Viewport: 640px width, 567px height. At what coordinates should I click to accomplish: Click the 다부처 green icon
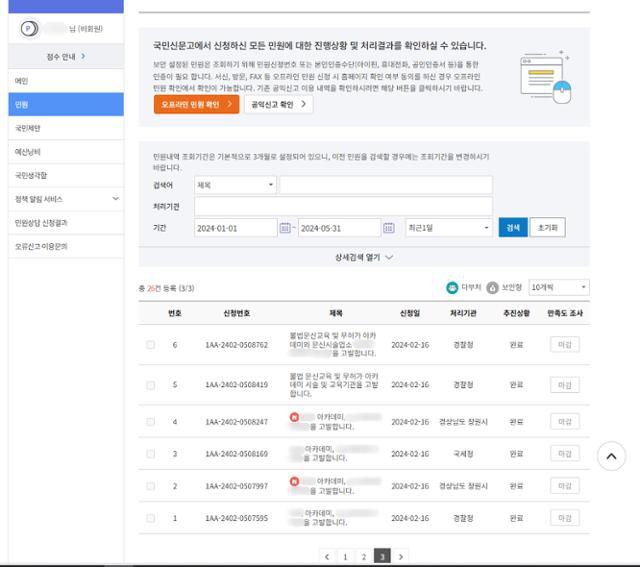point(452,287)
